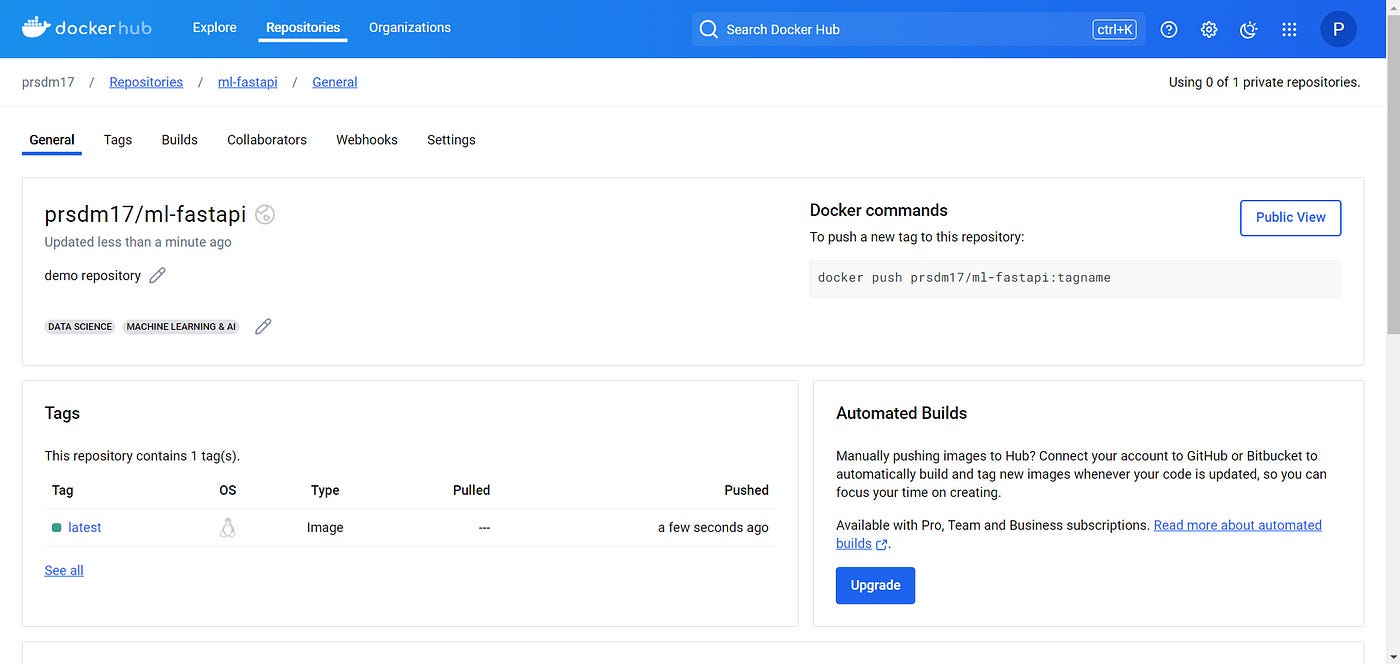The image size is (1400, 664).
Task: Click the MACHINE LEARNING & AI chip
Action: pos(181,326)
